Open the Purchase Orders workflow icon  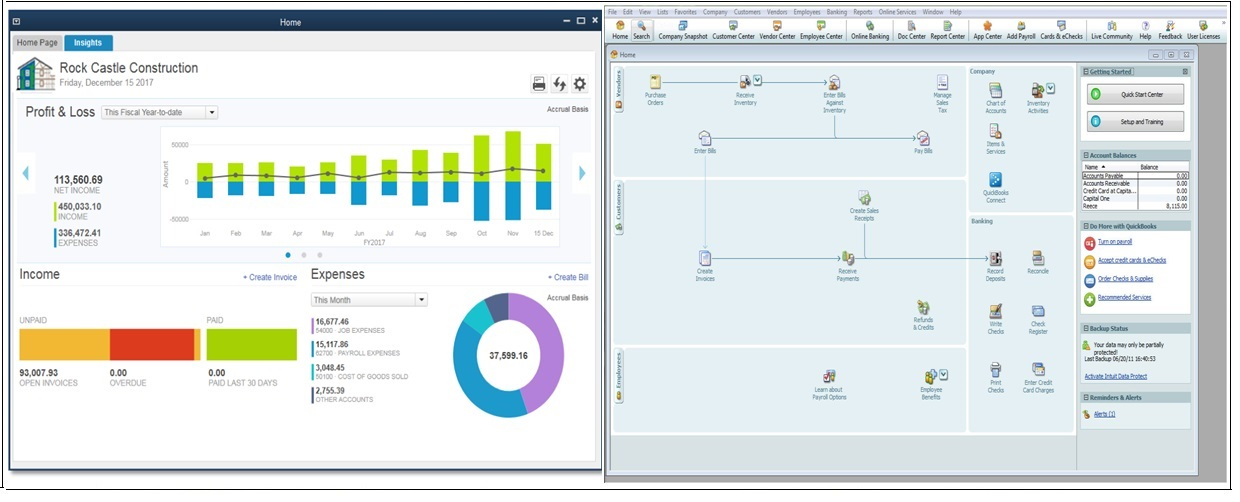pos(655,83)
